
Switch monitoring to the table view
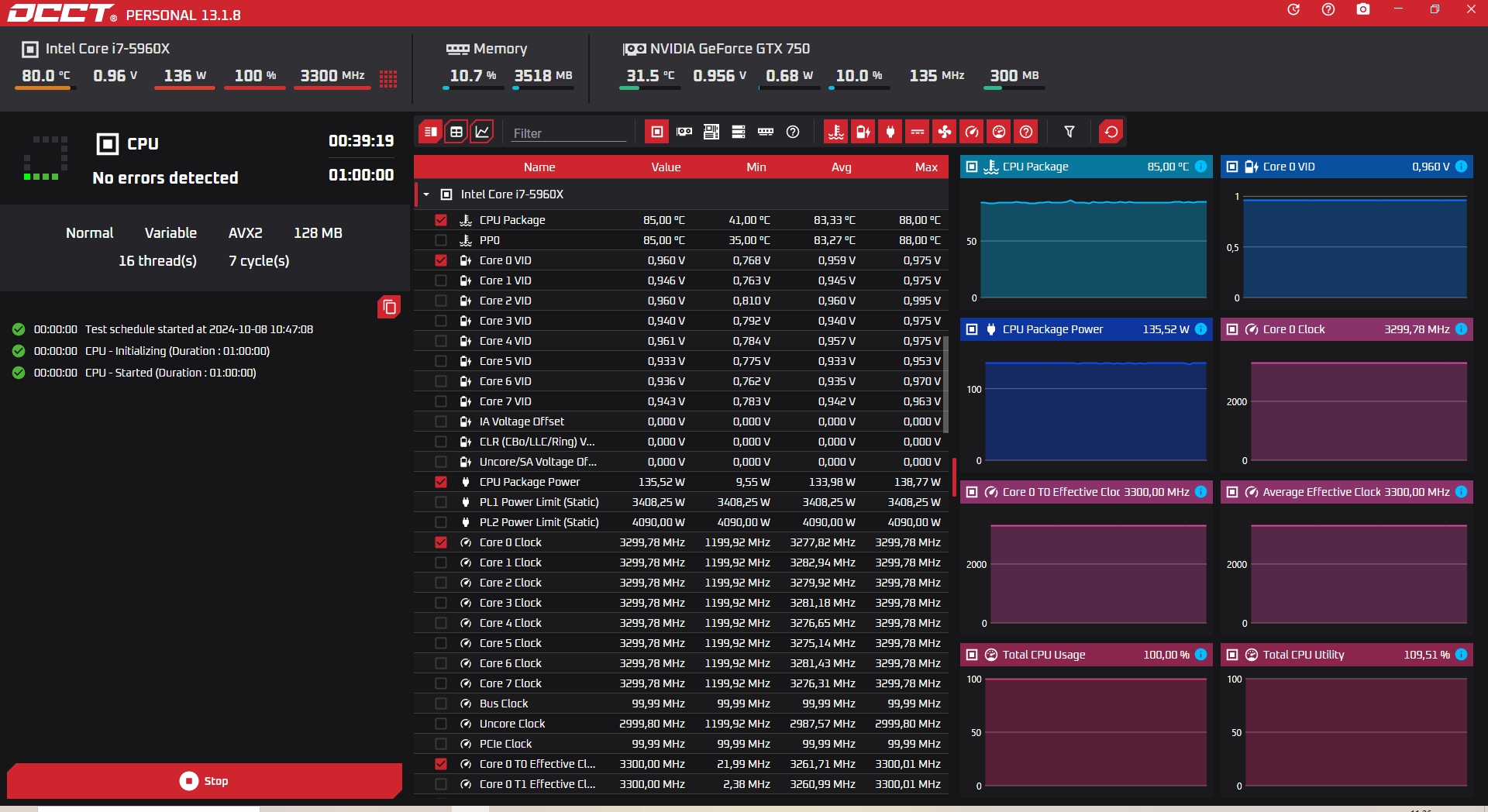(x=456, y=132)
